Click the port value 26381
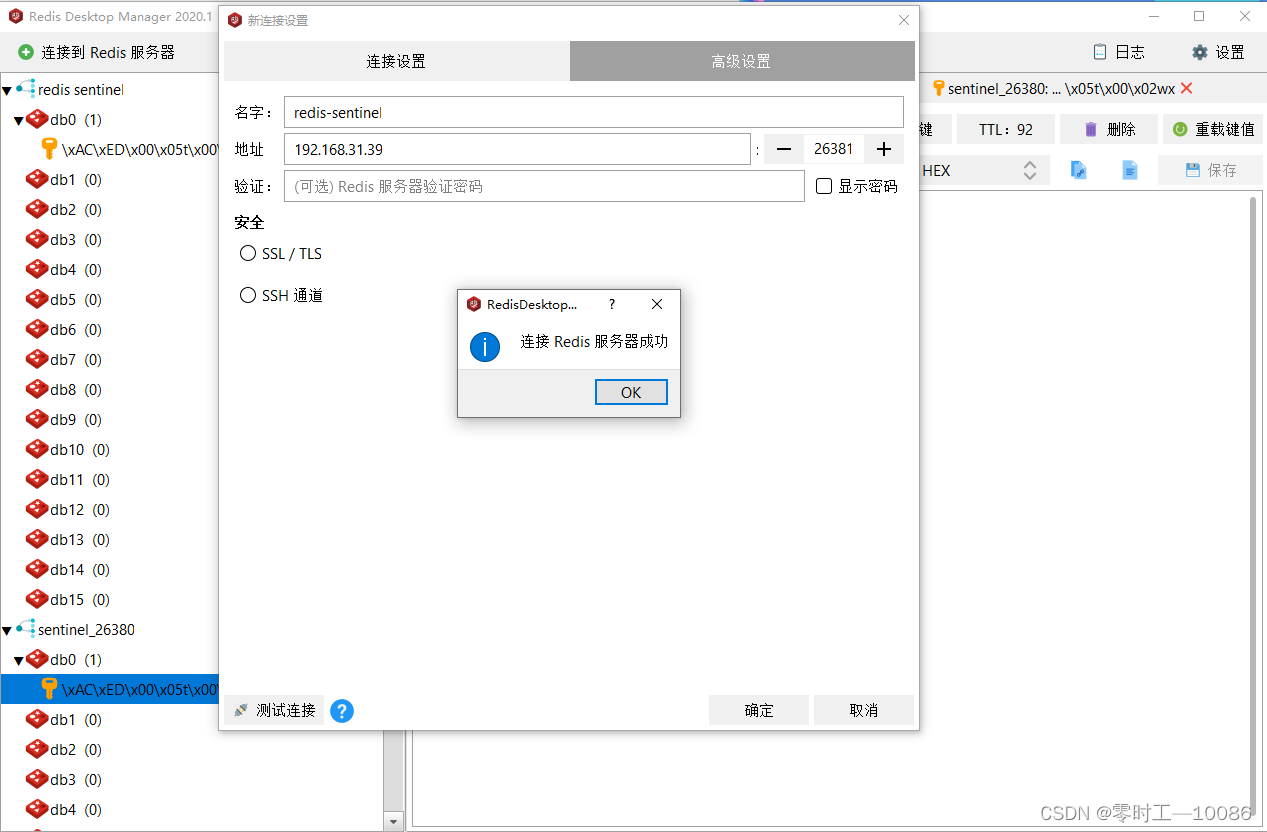 pyautogui.click(x=833, y=149)
